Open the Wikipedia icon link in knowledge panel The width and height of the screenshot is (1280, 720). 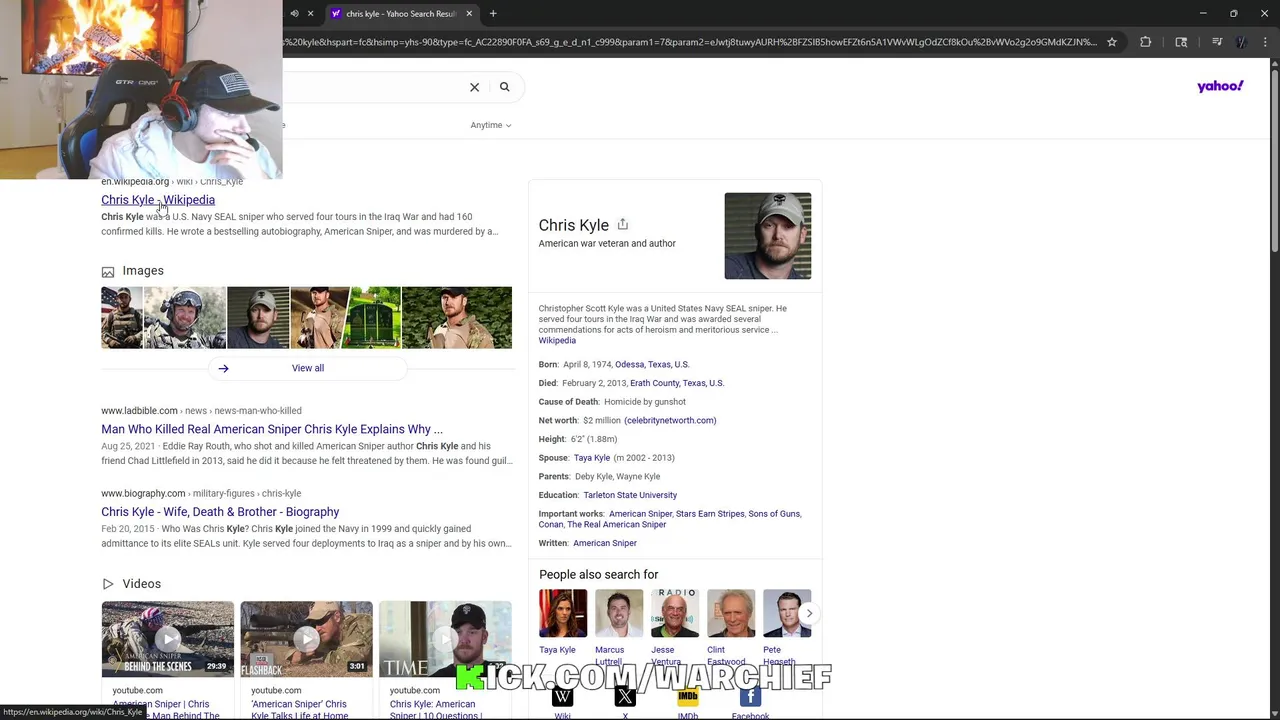coord(563,696)
